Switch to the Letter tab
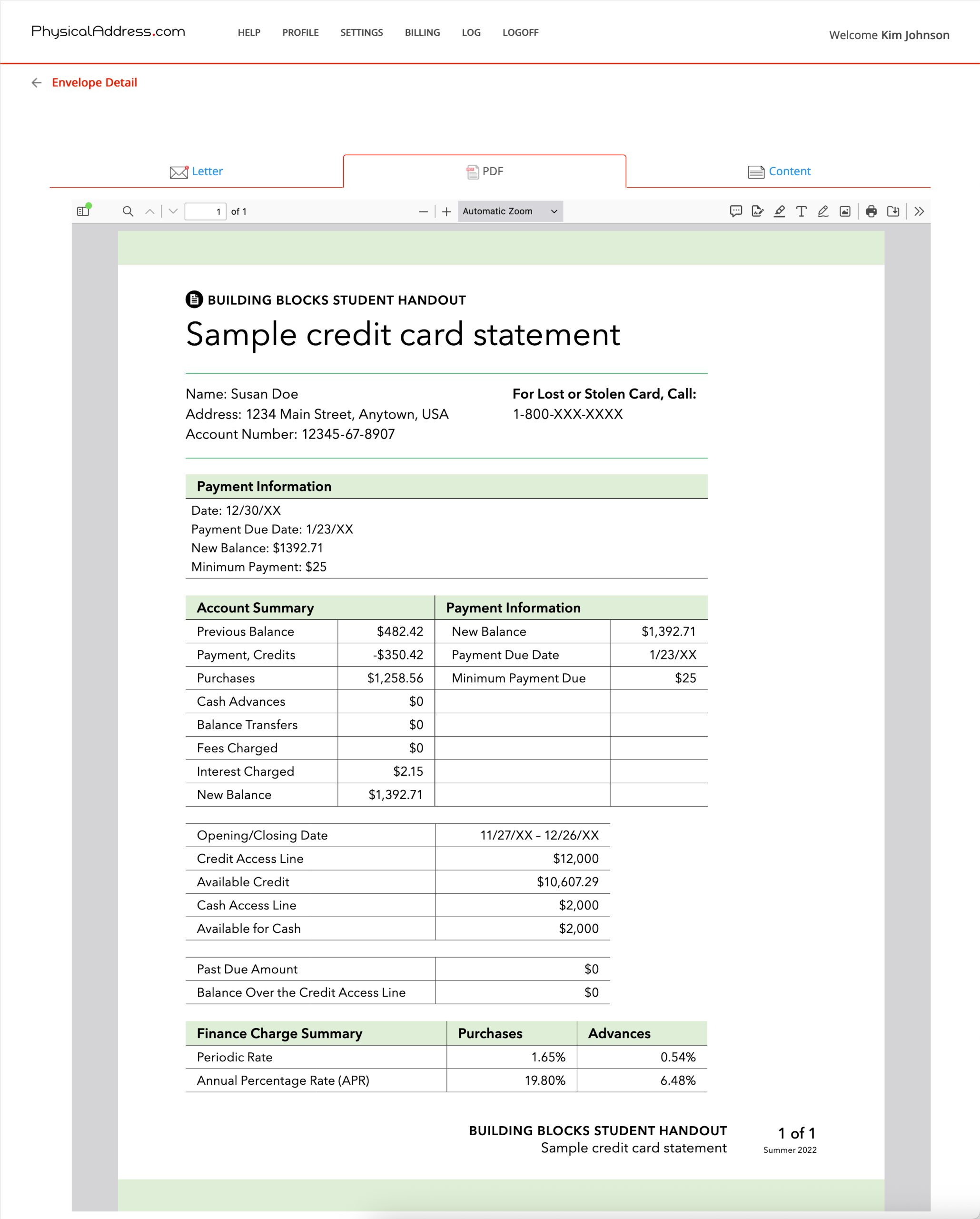Image resolution: width=980 pixels, height=1219 pixels. click(x=196, y=171)
